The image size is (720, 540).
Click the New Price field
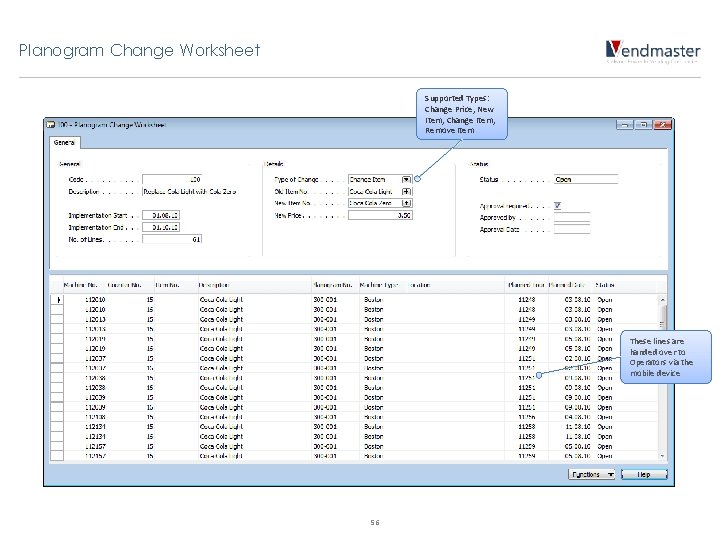[x=380, y=215]
